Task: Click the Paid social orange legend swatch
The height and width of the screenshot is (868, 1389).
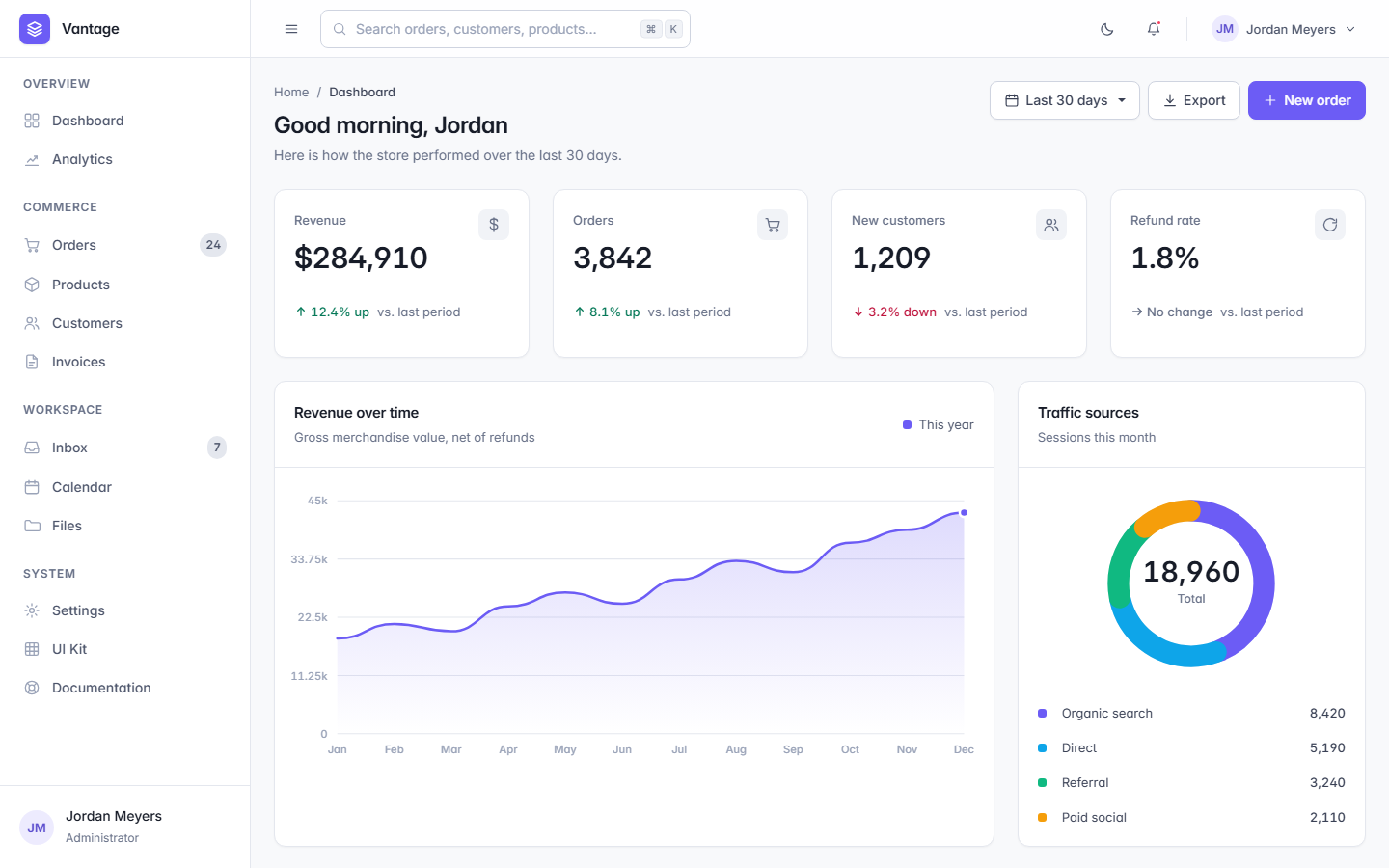Action: pos(1042,818)
